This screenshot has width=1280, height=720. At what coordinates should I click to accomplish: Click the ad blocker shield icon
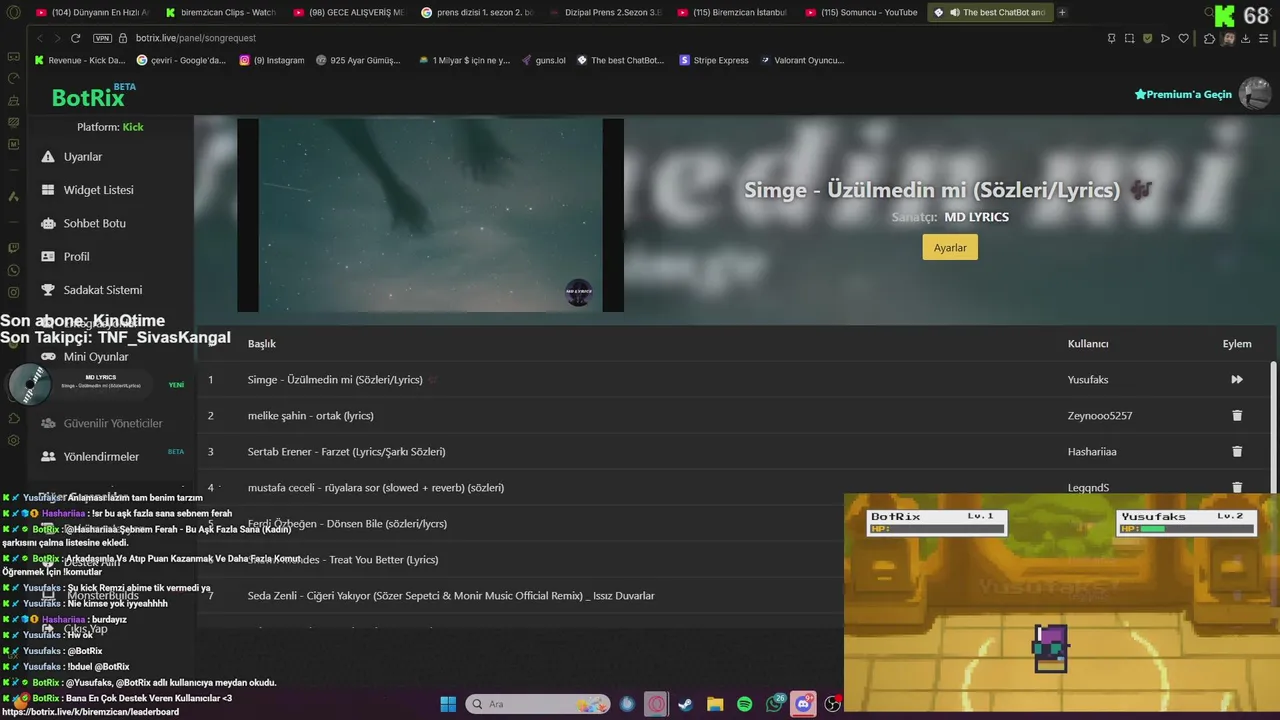coord(1148,38)
